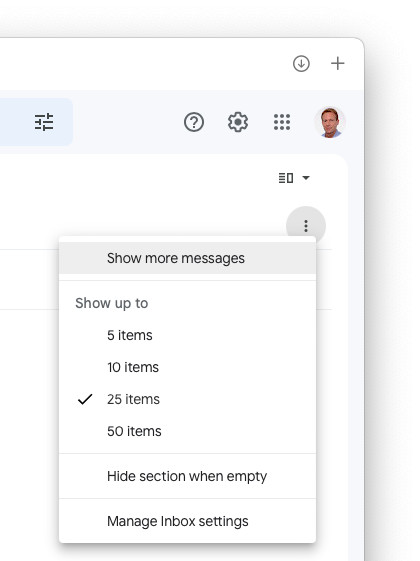This screenshot has height=561, width=420.
Task: Select 5 items option
Action: (187, 335)
